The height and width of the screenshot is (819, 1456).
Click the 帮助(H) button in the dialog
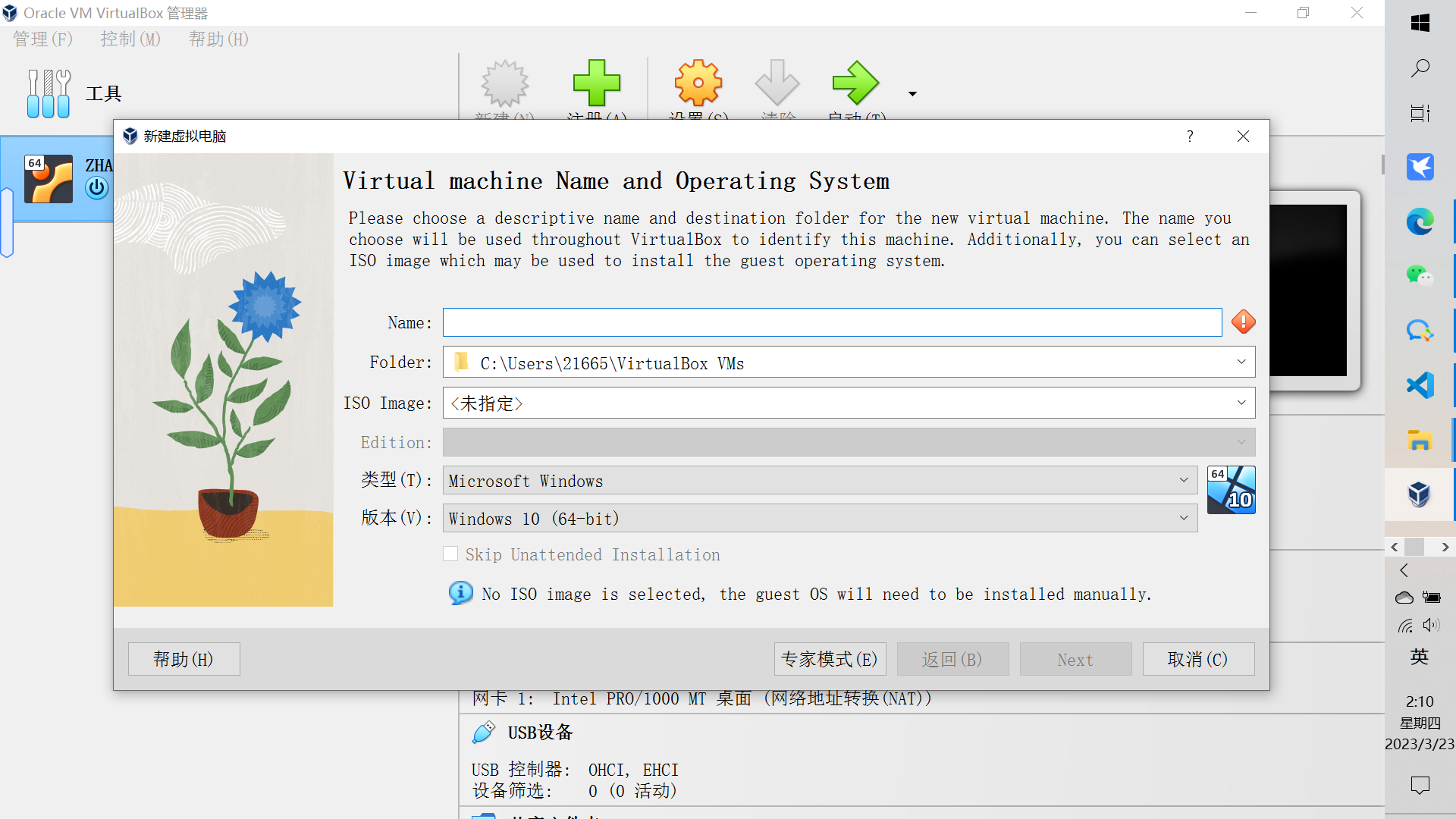tap(184, 659)
